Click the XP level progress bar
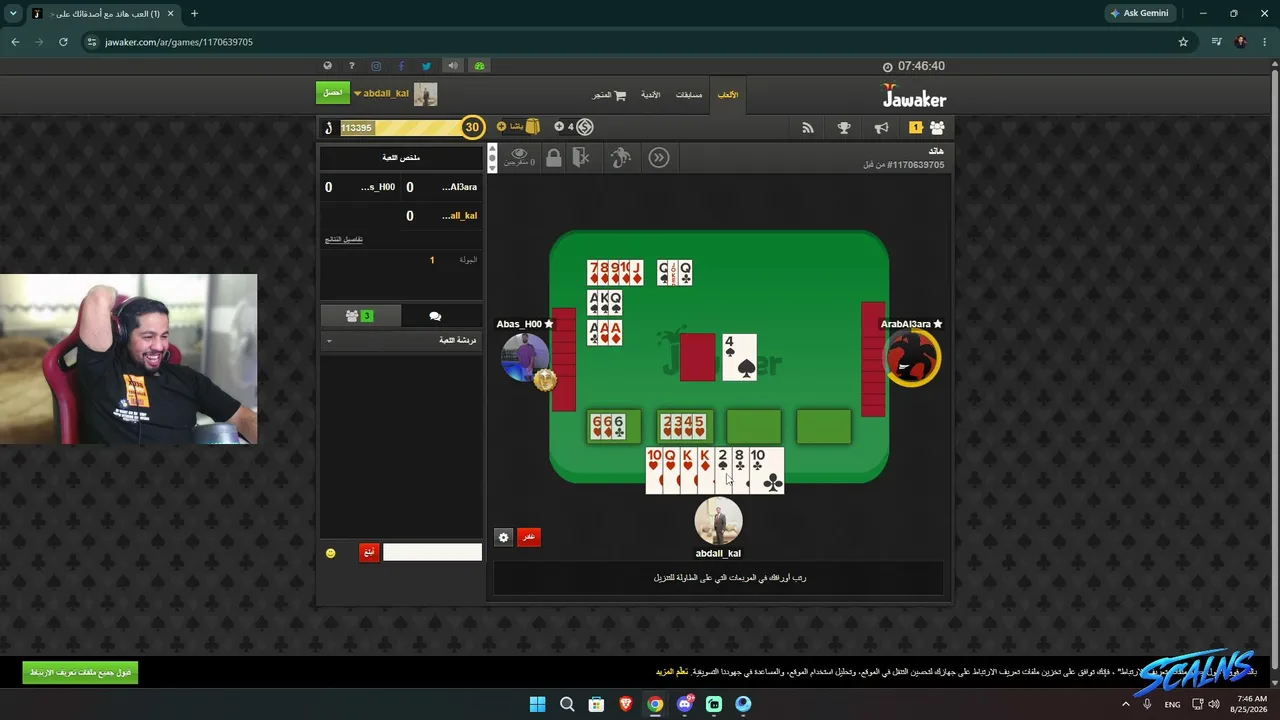 [x=400, y=128]
